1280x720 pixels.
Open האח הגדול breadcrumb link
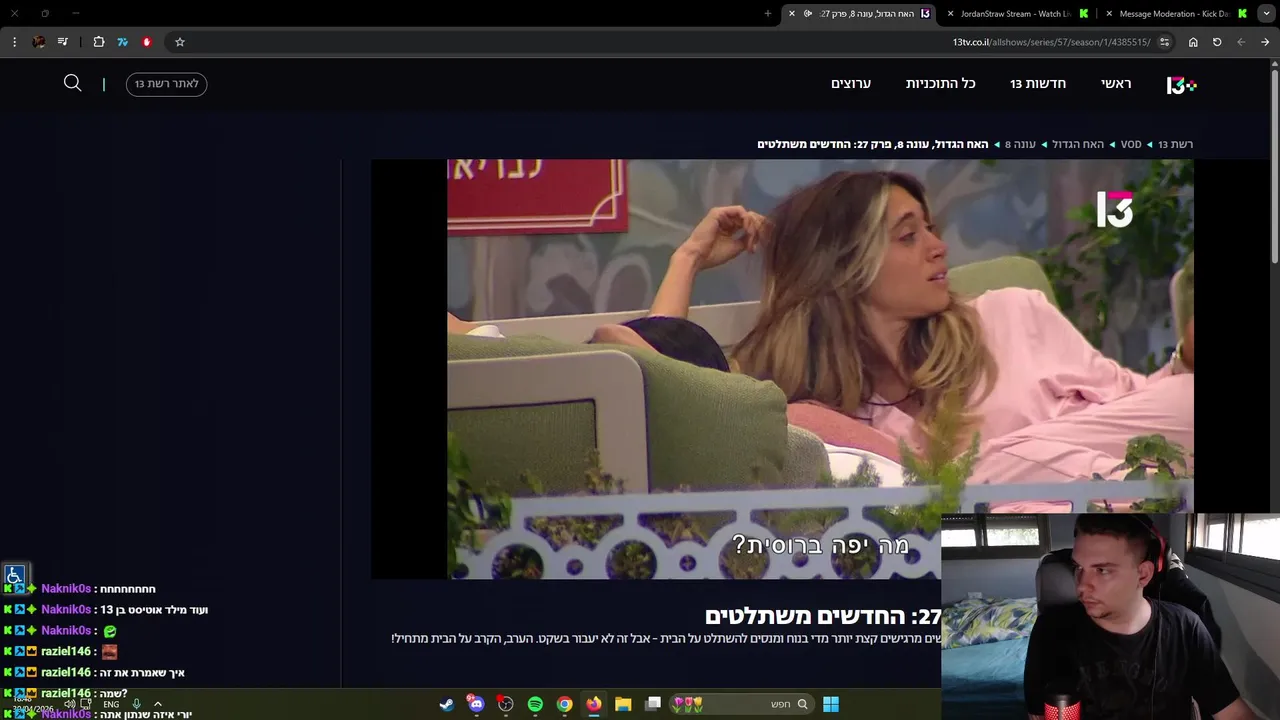pos(1078,144)
